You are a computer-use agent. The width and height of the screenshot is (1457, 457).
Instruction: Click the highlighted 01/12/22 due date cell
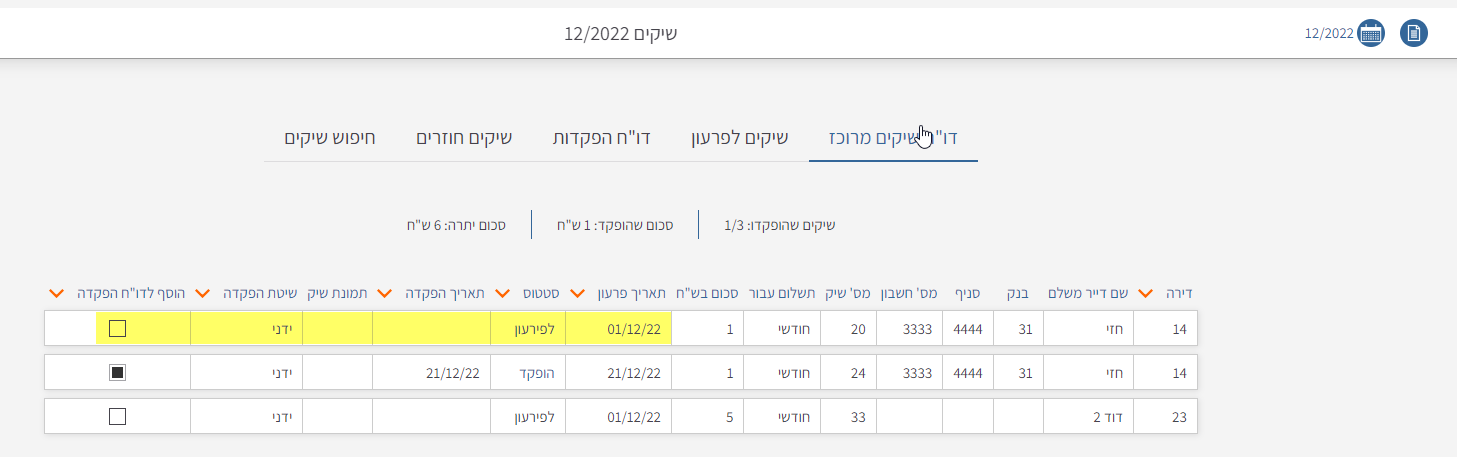(x=619, y=328)
